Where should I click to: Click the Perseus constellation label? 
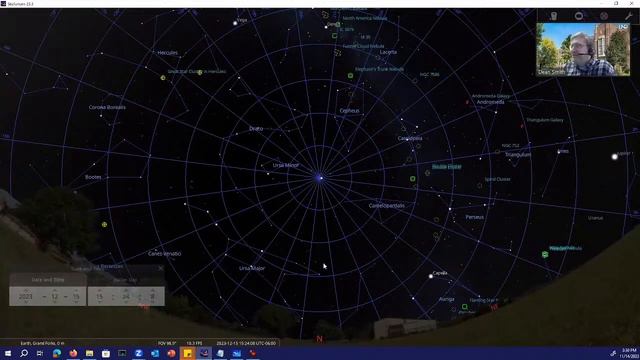point(474,217)
